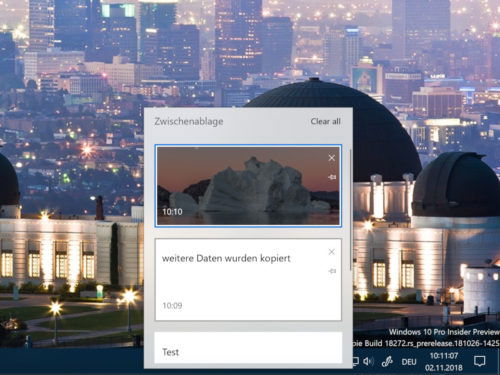
Task: Switch the DEU input language indicator
Action: pyautogui.click(x=409, y=362)
